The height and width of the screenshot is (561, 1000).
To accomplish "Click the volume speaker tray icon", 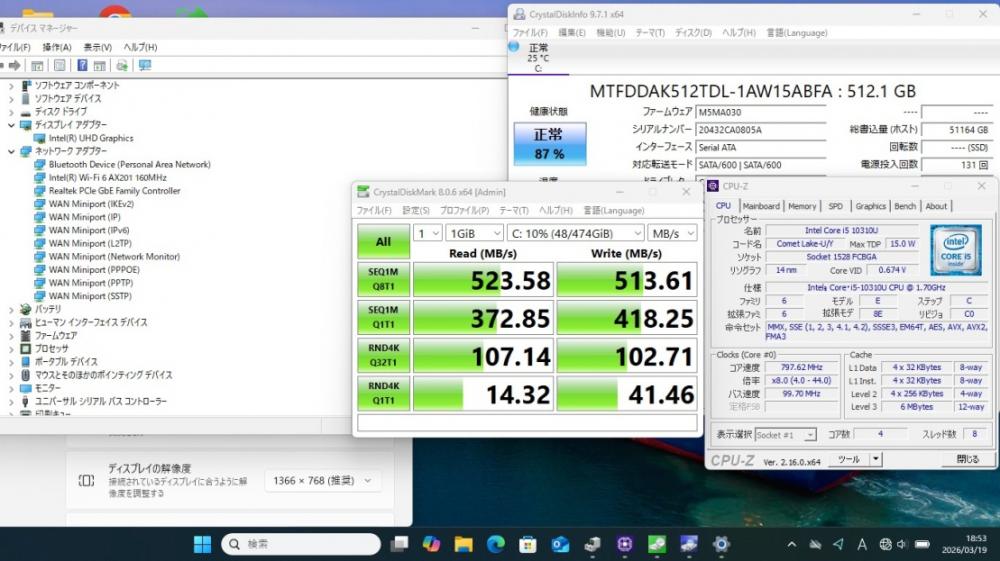I will pyautogui.click(x=902, y=544).
